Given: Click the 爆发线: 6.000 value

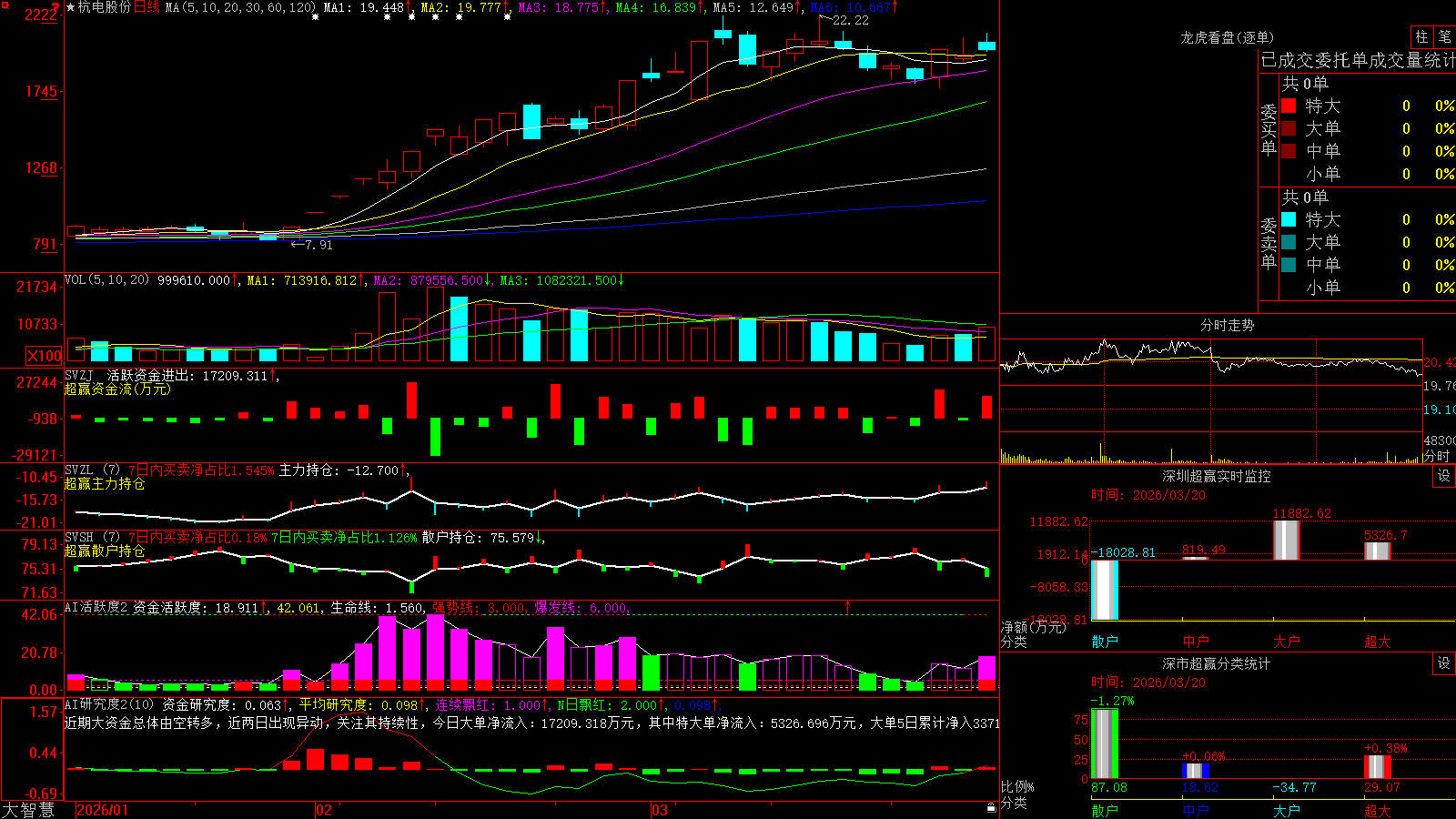Looking at the screenshot, I should pyautogui.click(x=581, y=608).
